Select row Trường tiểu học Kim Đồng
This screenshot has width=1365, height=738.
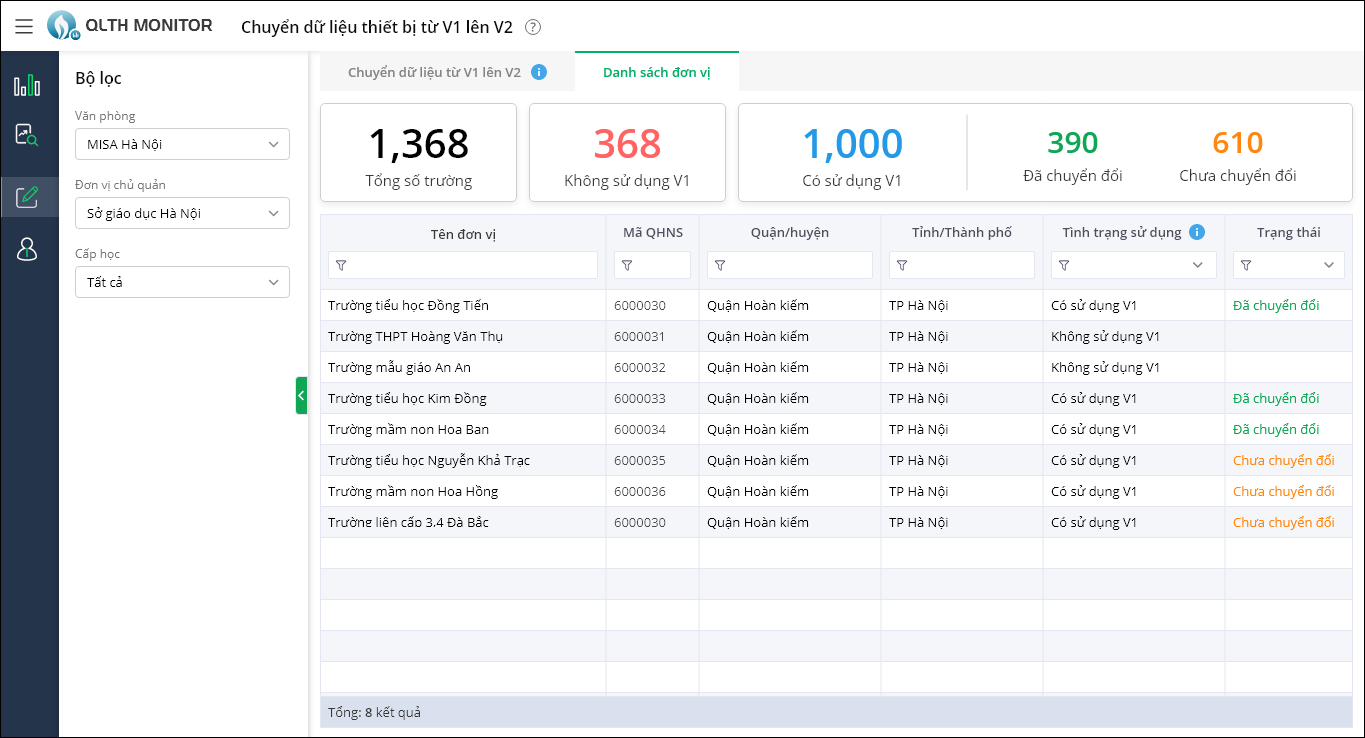pos(407,398)
